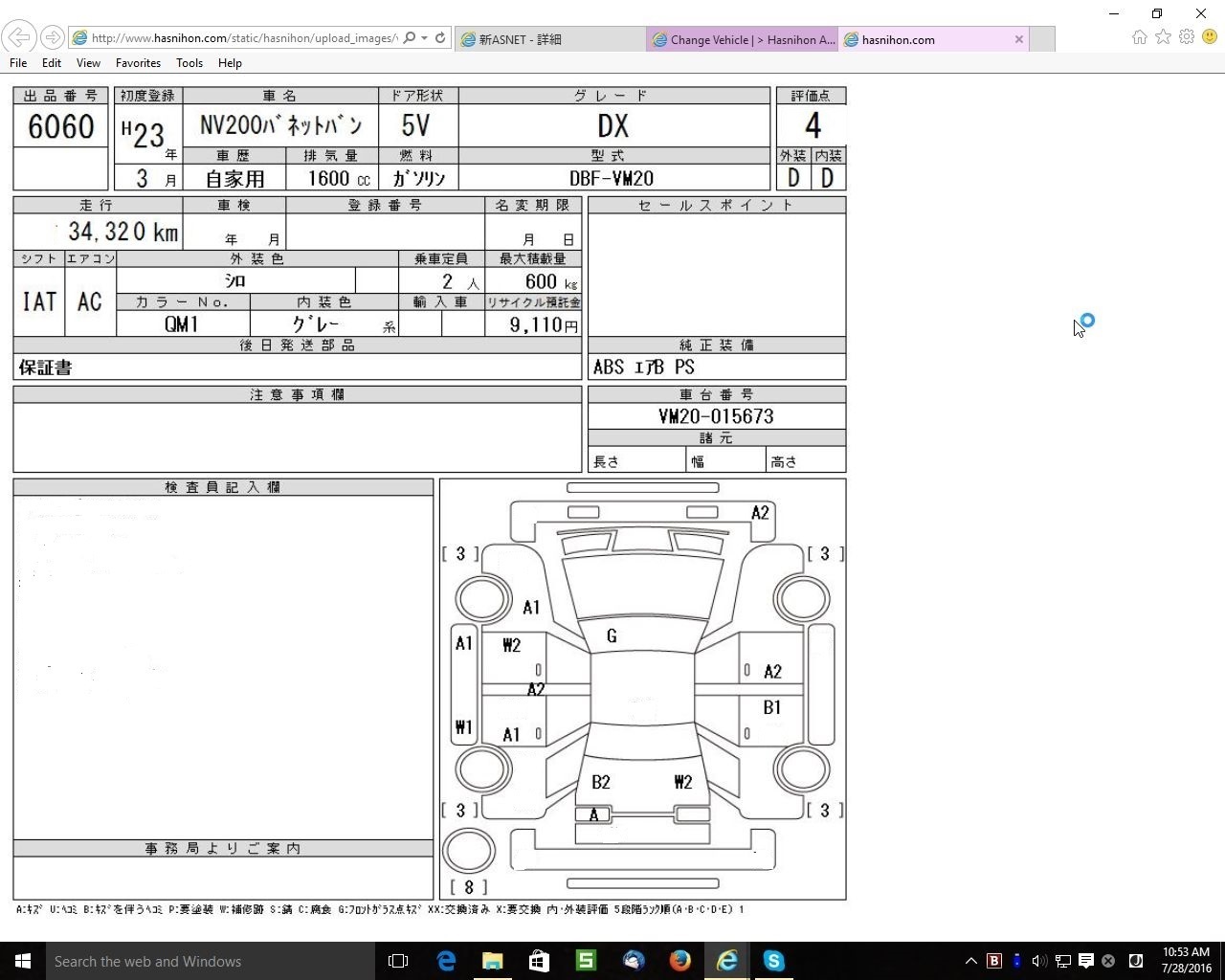Open Favorites star icon in toolbar
This screenshot has height=980, width=1225.
[1163, 37]
